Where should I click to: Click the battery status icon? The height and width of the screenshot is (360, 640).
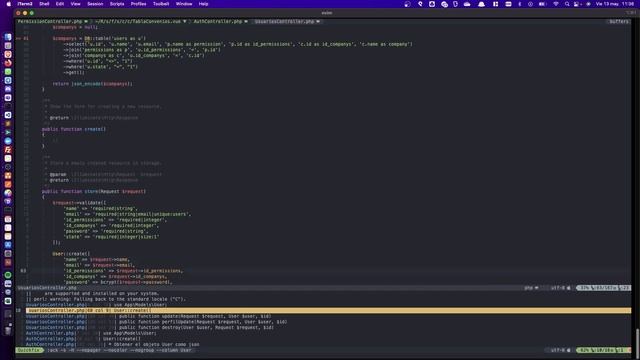click(x=542, y=4)
